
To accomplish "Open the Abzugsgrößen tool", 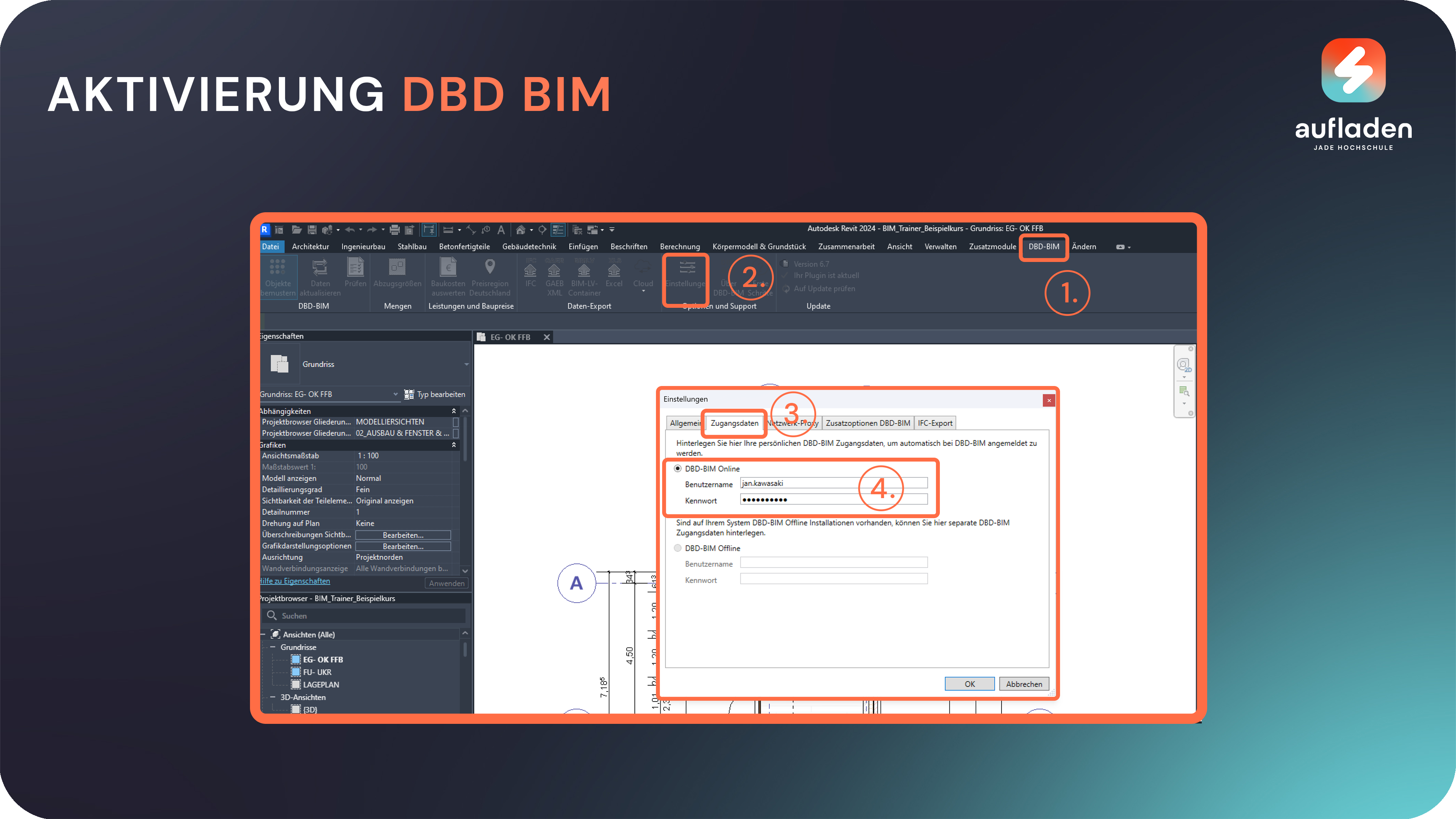I will [x=398, y=272].
